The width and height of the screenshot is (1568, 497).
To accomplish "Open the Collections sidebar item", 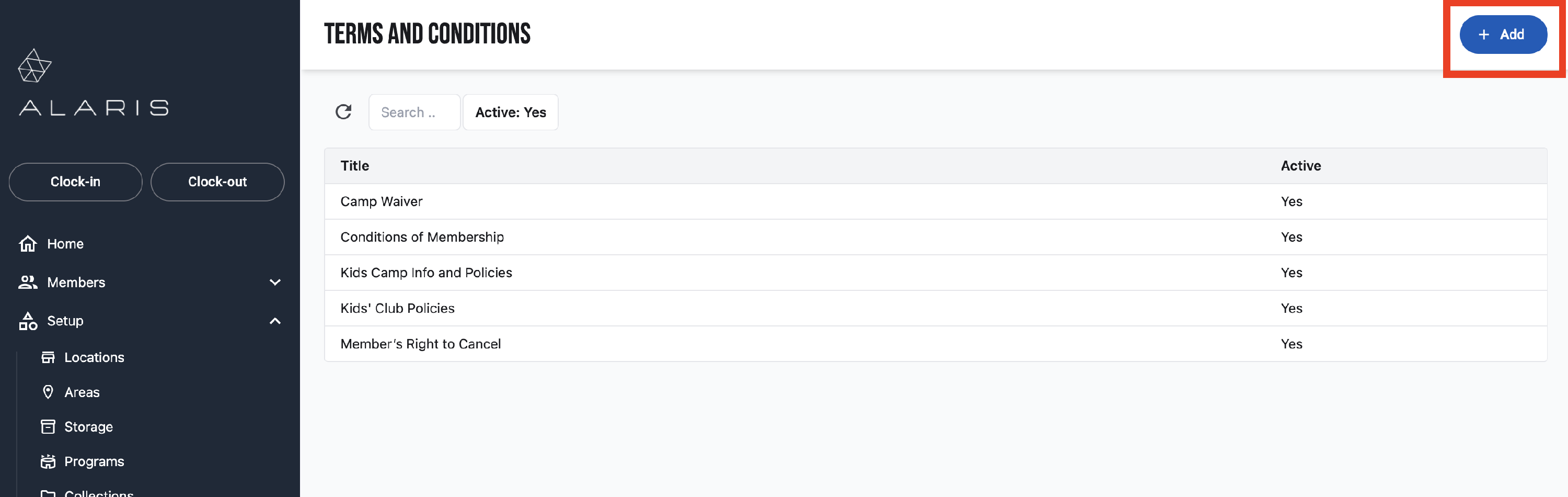I will tap(99, 492).
